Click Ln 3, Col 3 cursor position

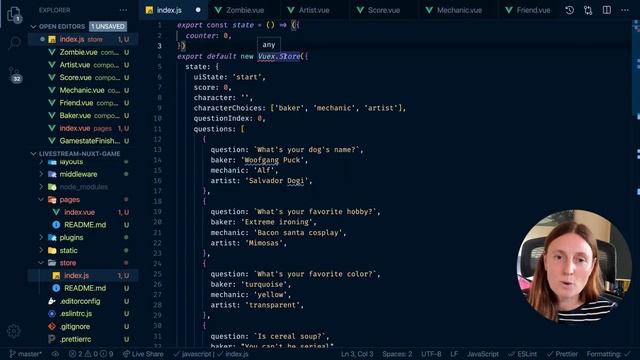[x=357, y=354]
